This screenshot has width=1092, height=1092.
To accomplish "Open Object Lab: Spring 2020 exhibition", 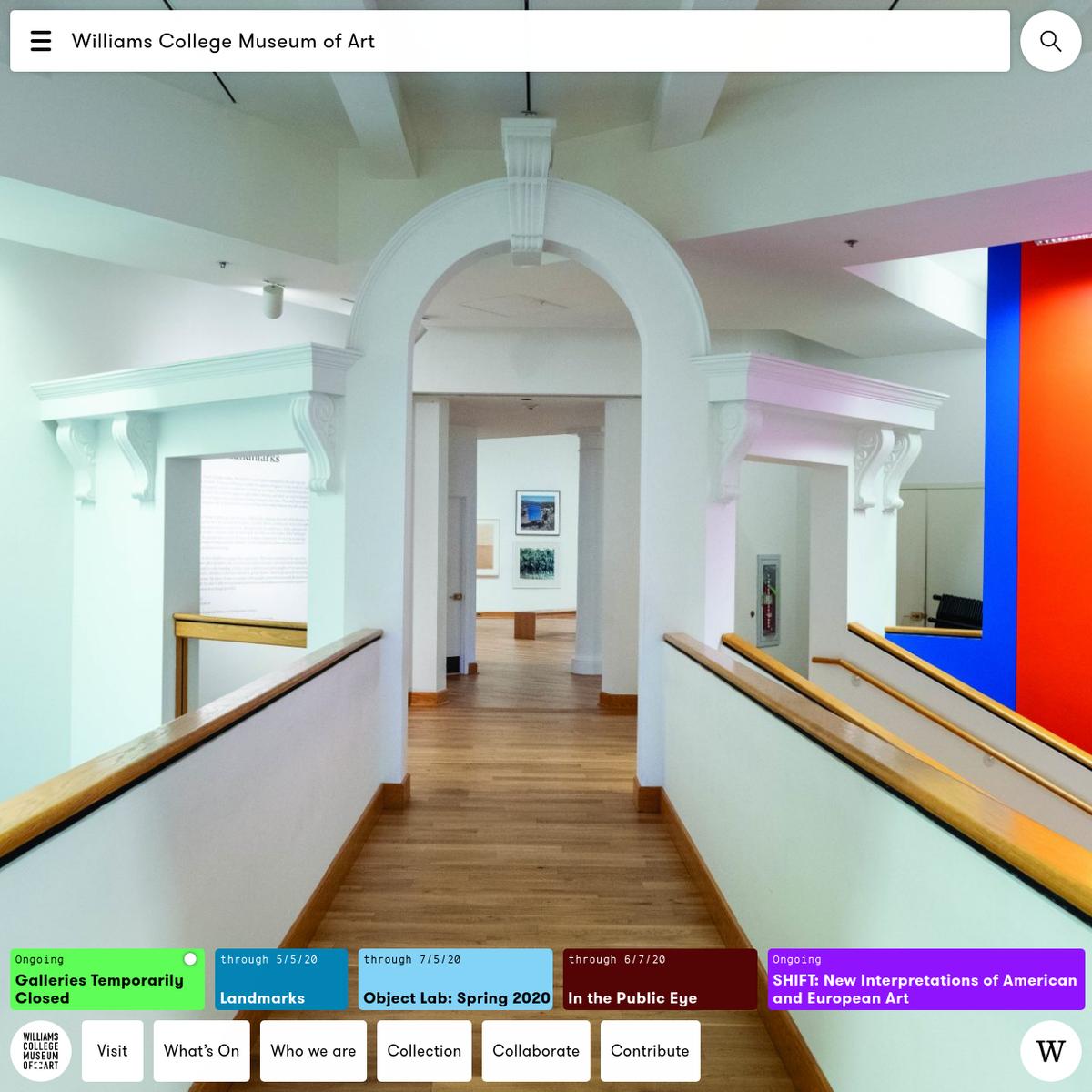I will 455,980.
